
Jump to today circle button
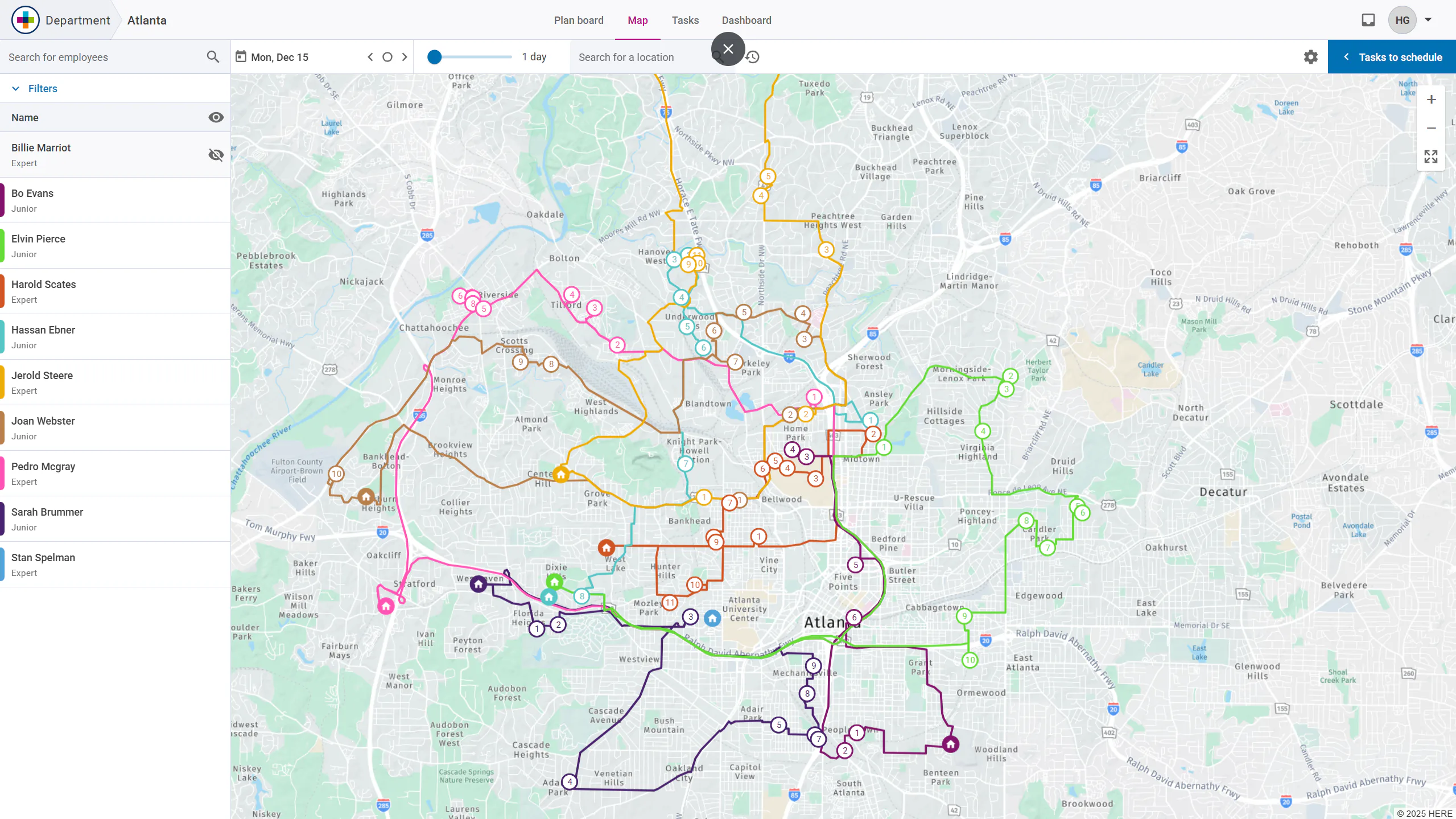[x=387, y=57]
